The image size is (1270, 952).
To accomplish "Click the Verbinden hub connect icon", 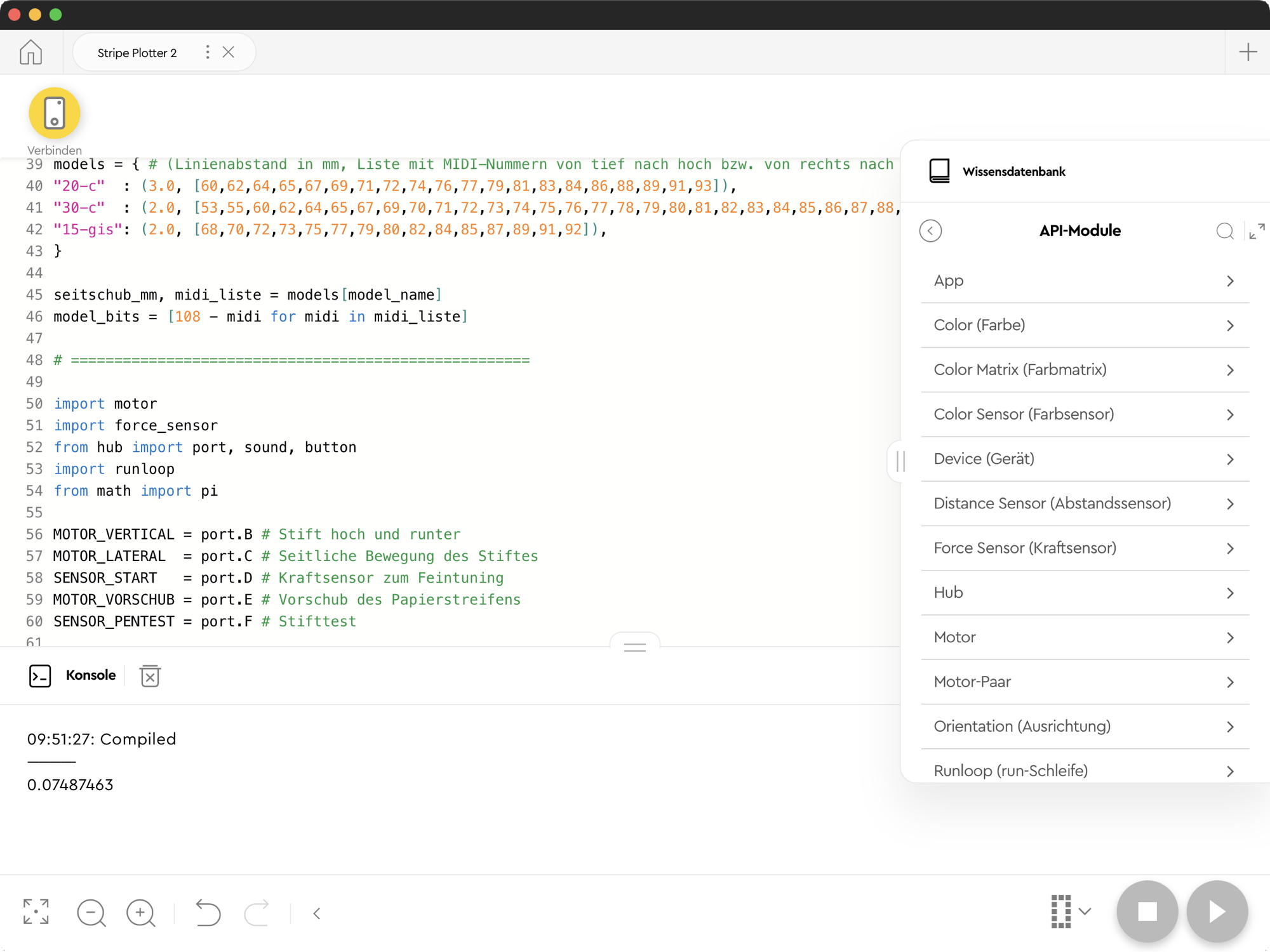I will [x=54, y=113].
